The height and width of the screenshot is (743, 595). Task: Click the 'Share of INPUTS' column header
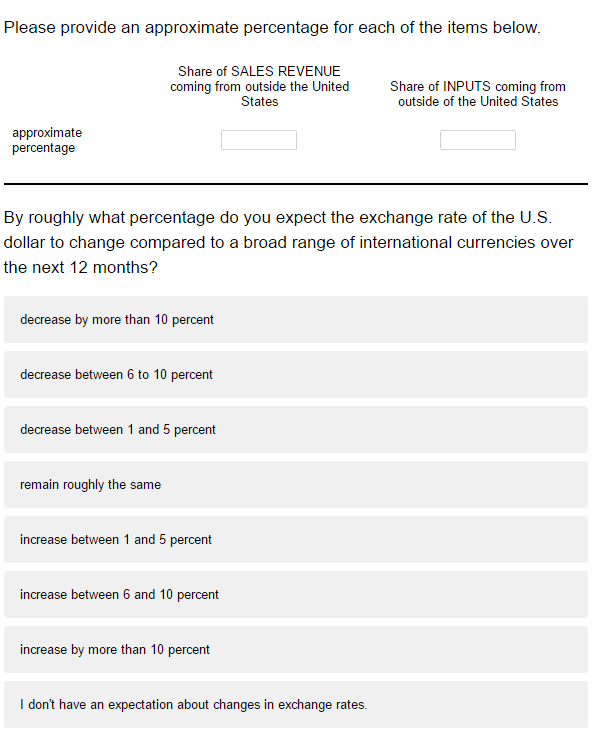tap(478, 94)
